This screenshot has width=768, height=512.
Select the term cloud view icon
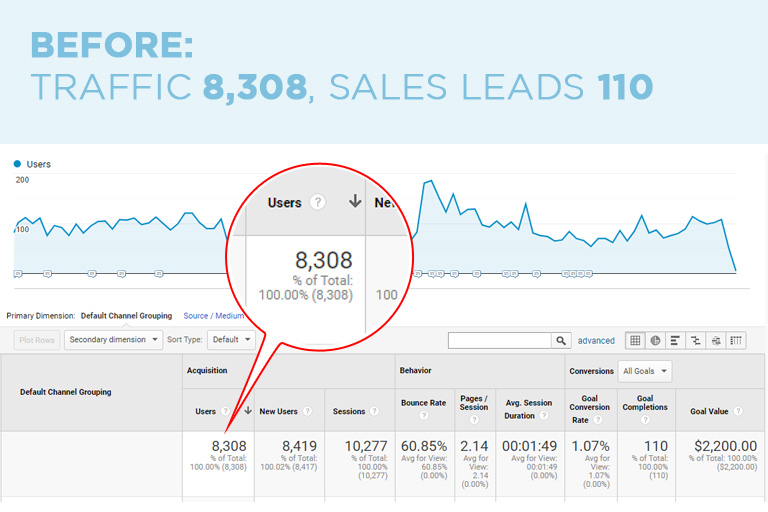715,340
